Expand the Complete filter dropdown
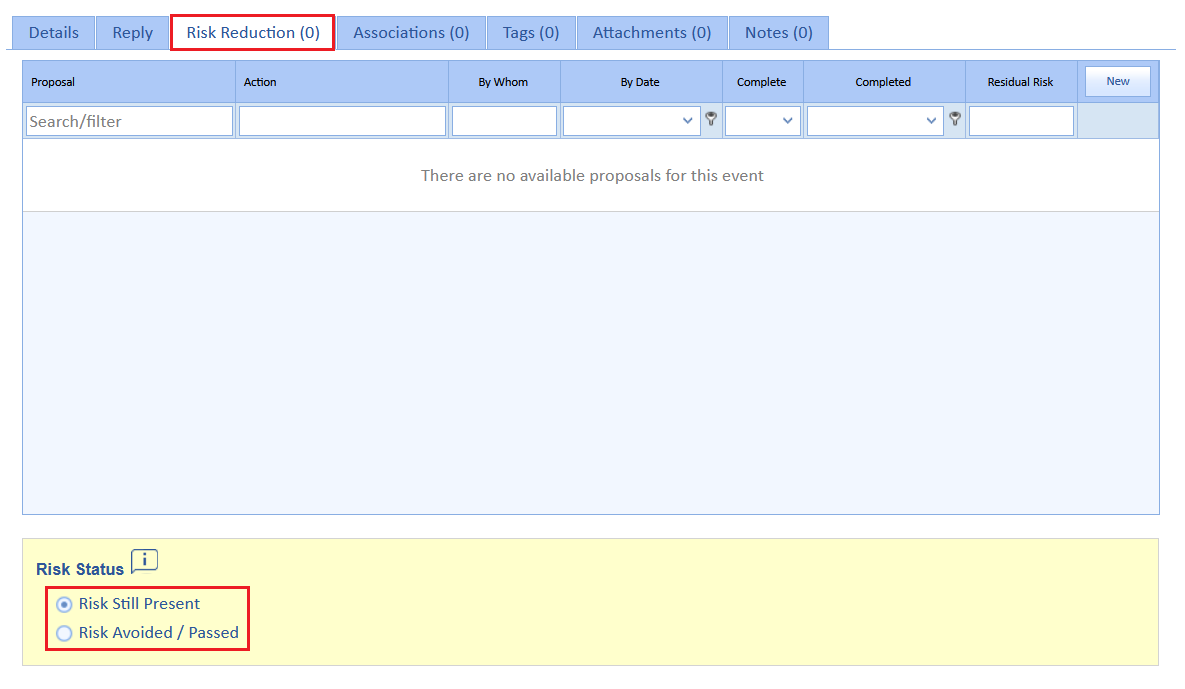The height and width of the screenshot is (689, 1185). point(762,121)
